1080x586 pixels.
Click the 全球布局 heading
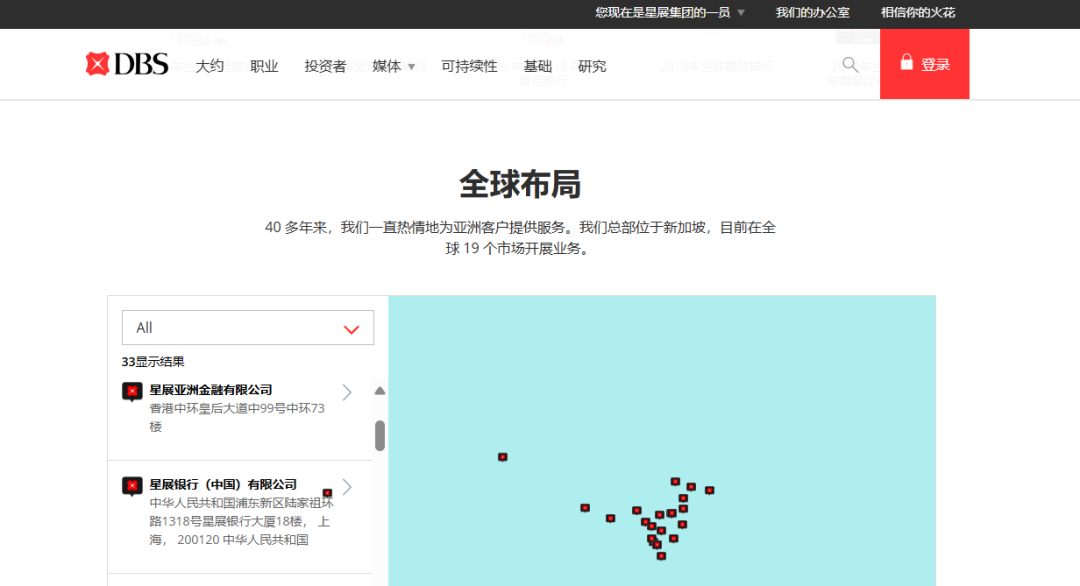pyautogui.click(x=520, y=185)
